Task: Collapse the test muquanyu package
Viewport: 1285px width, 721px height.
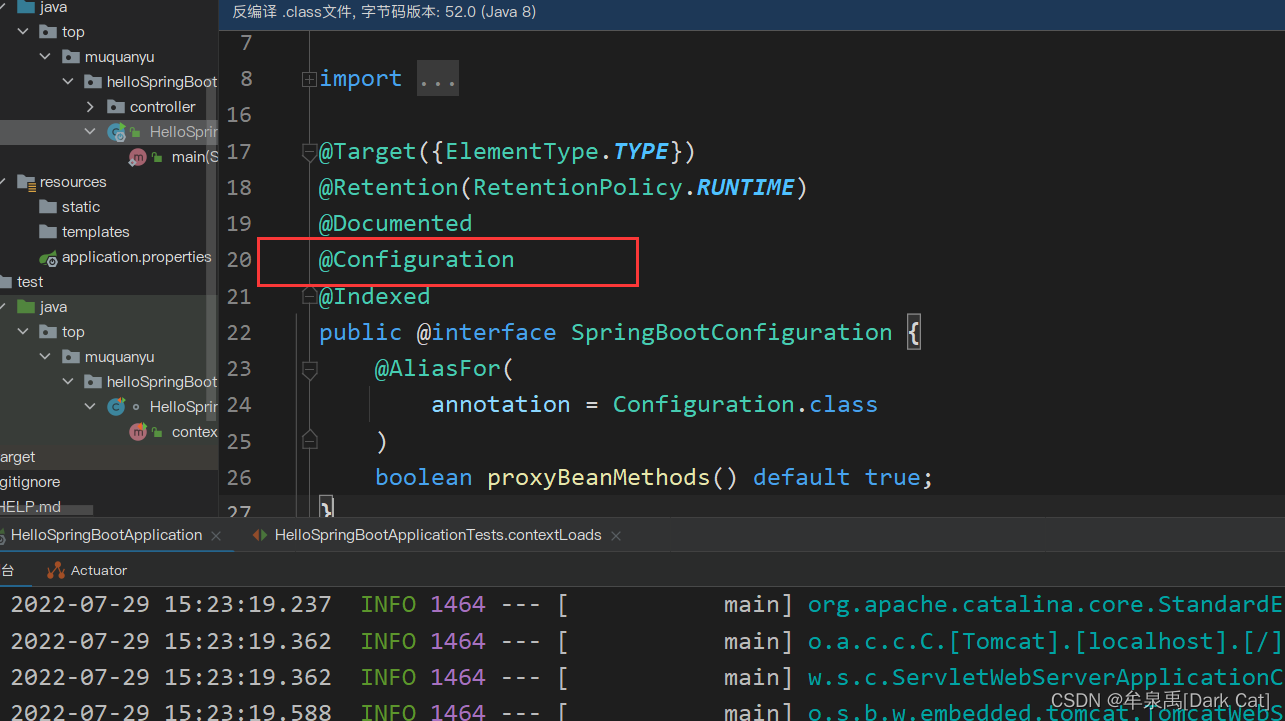Action: click(46, 357)
